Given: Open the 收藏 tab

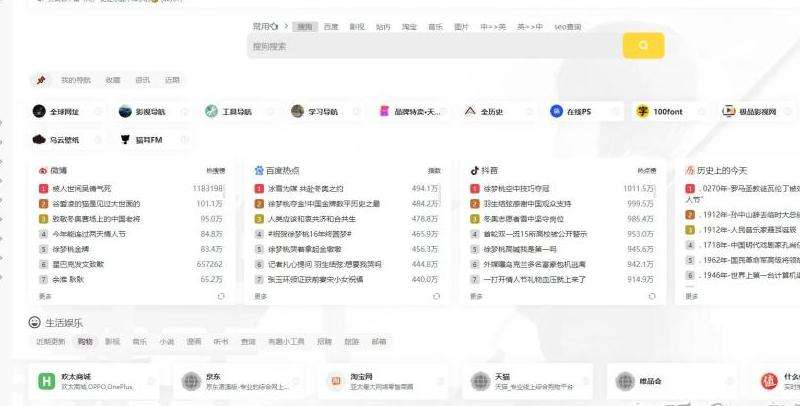Looking at the screenshot, I should [113, 80].
